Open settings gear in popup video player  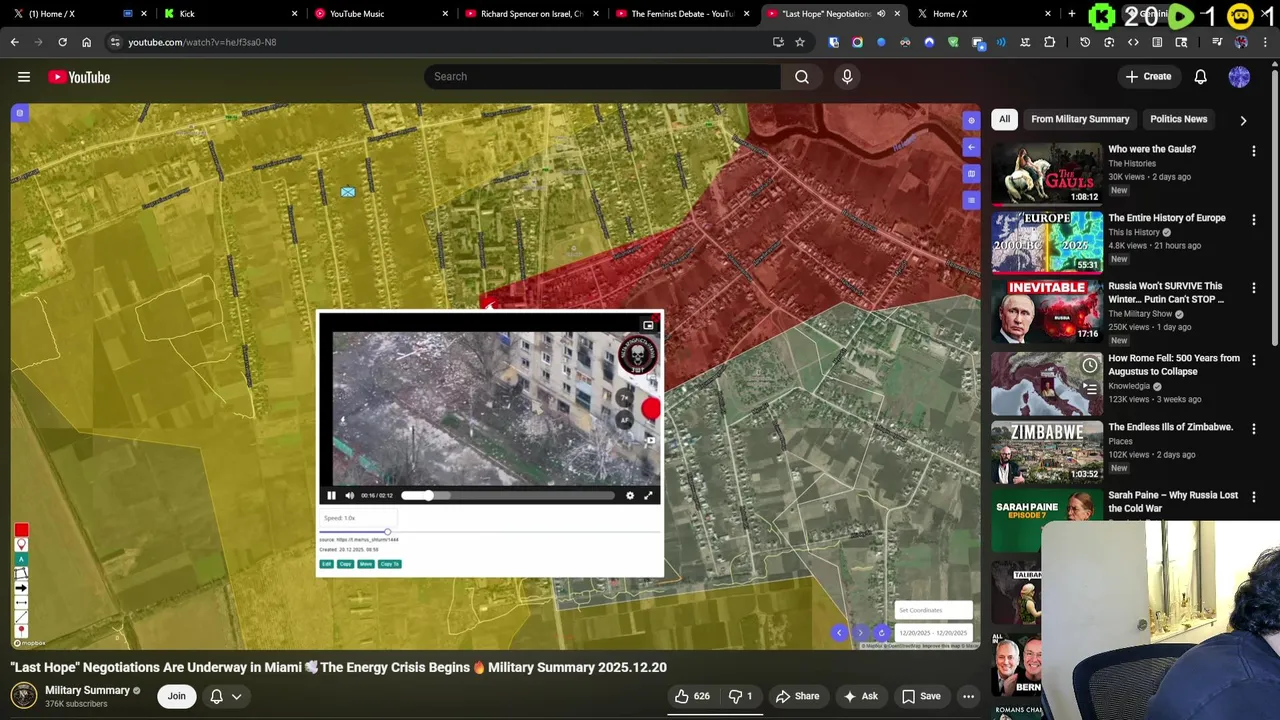[x=630, y=495]
